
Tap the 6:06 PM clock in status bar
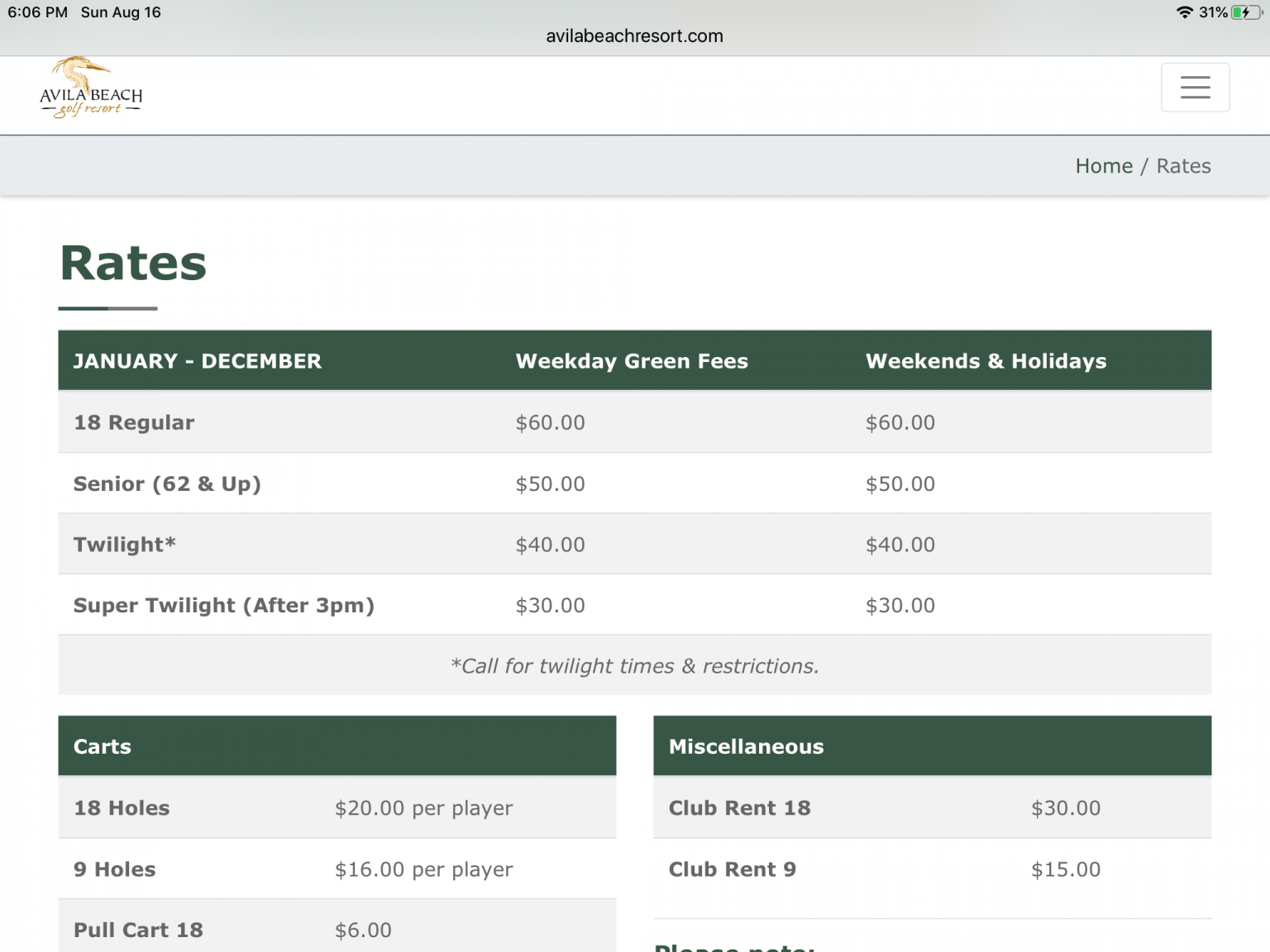point(38,12)
